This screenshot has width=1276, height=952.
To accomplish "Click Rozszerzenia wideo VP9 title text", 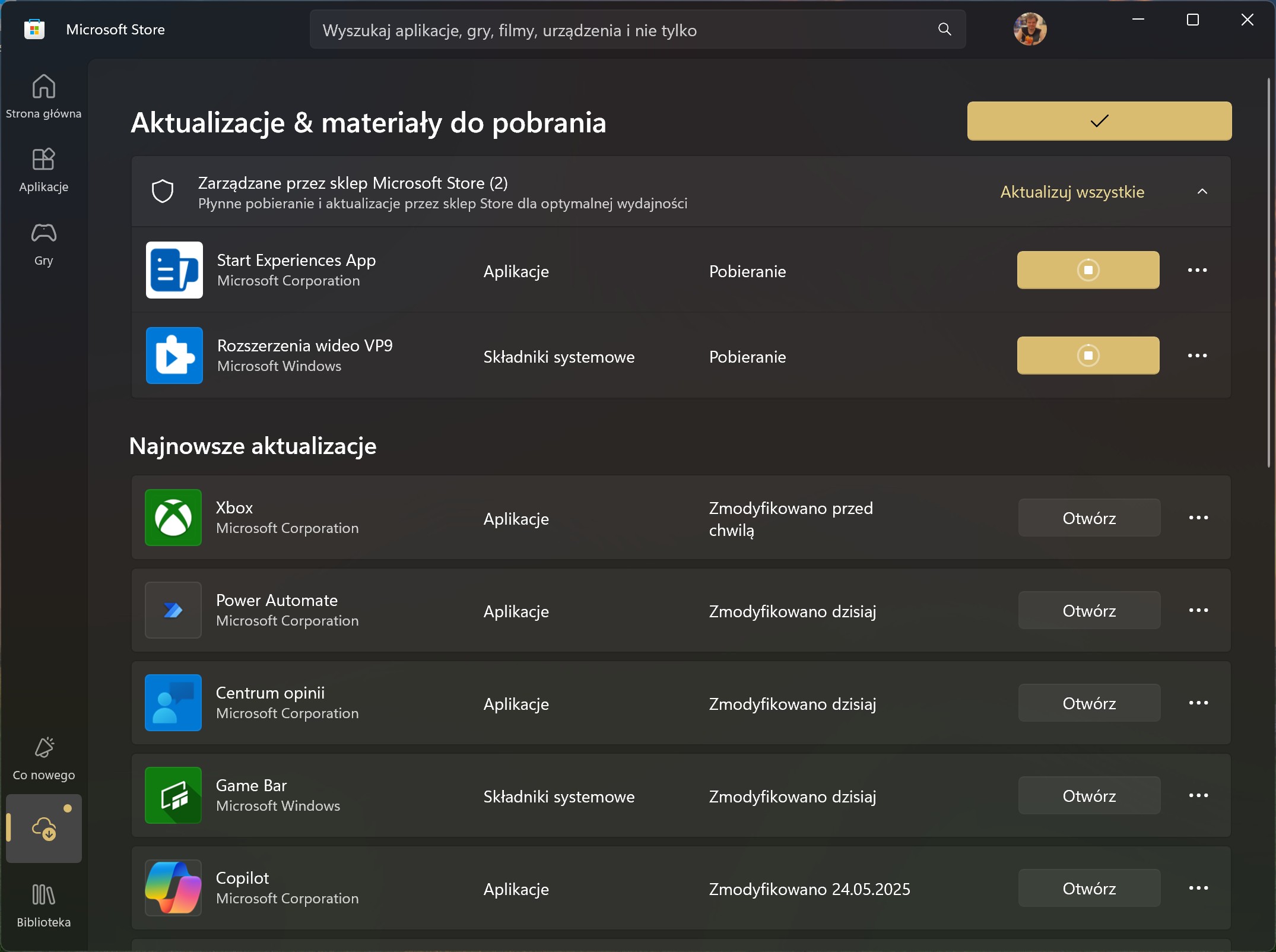I will point(304,345).
